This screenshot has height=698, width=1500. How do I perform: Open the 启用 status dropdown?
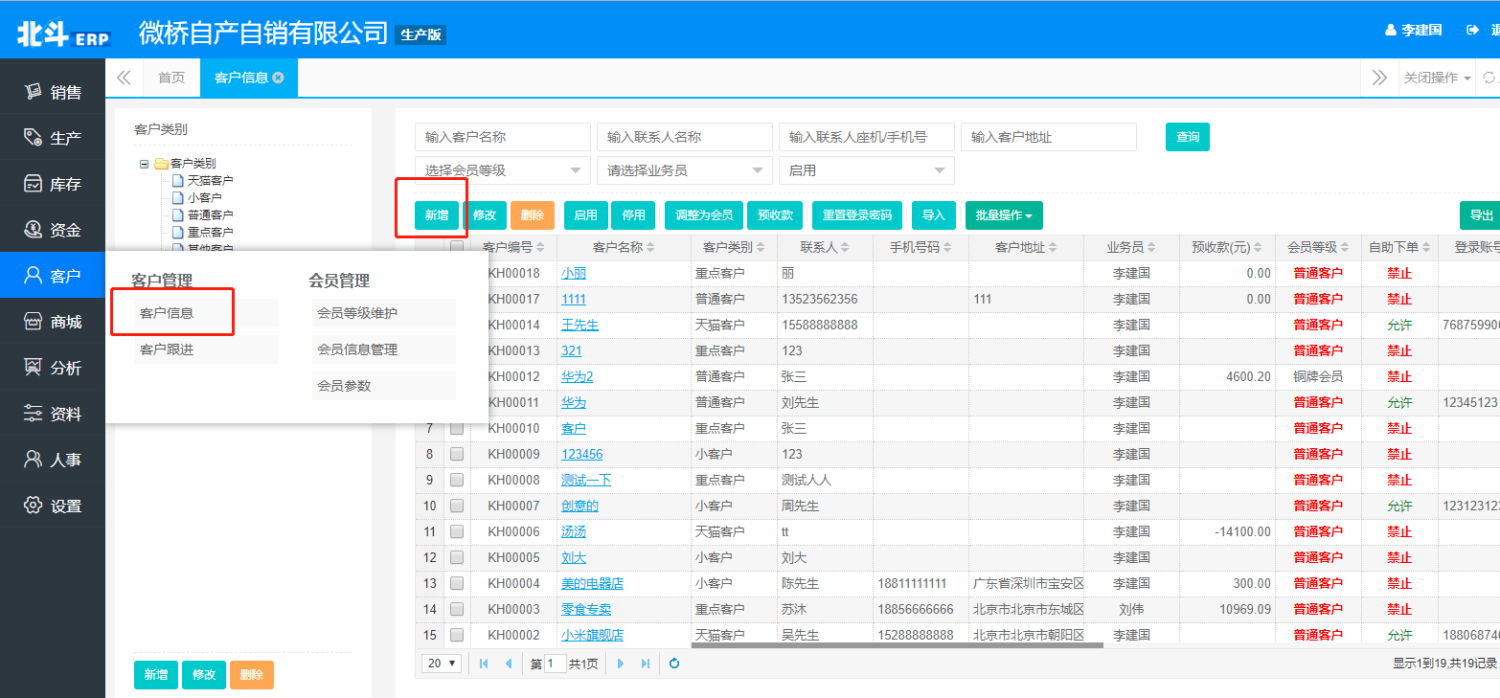pyautogui.click(x=866, y=170)
